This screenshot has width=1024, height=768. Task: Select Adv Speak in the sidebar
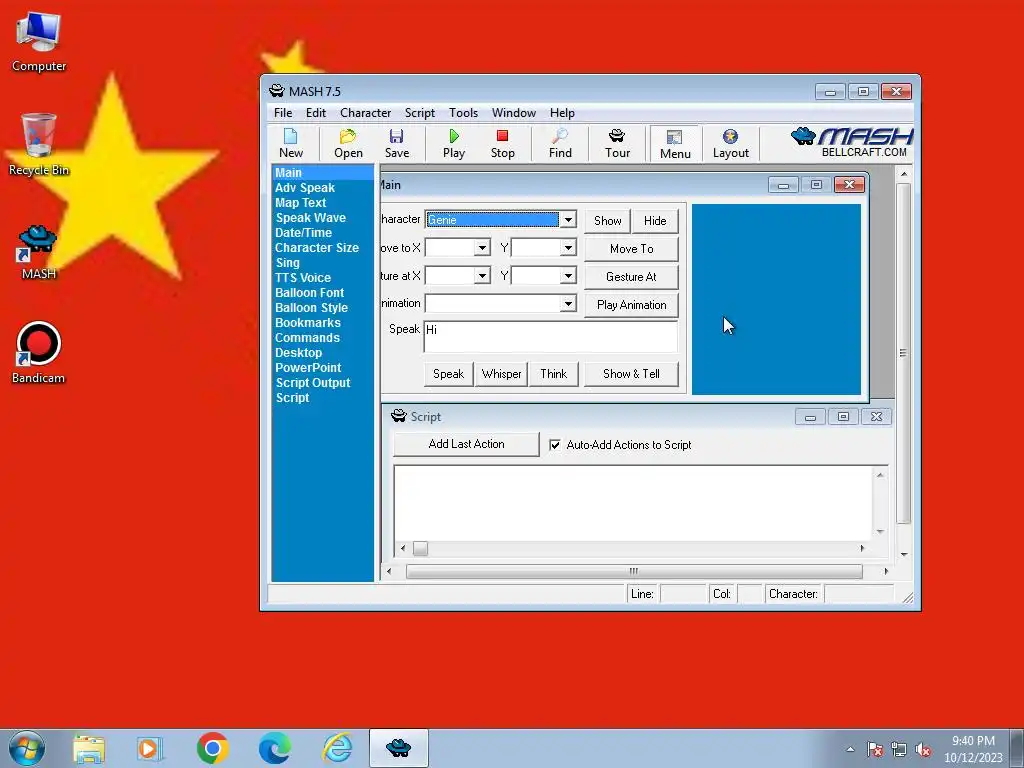coord(304,188)
